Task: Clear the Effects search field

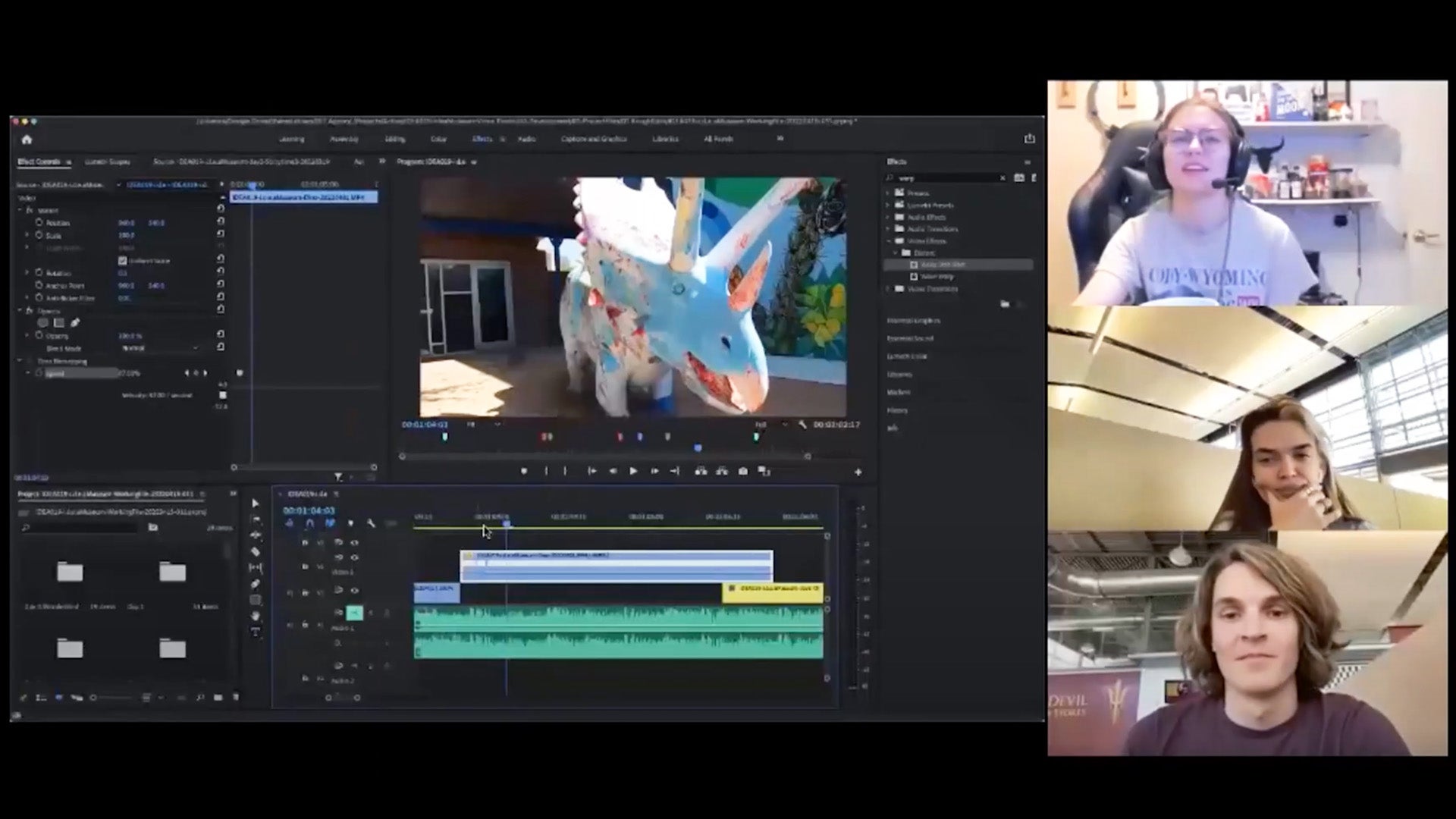Action: [x=1002, y=178]
